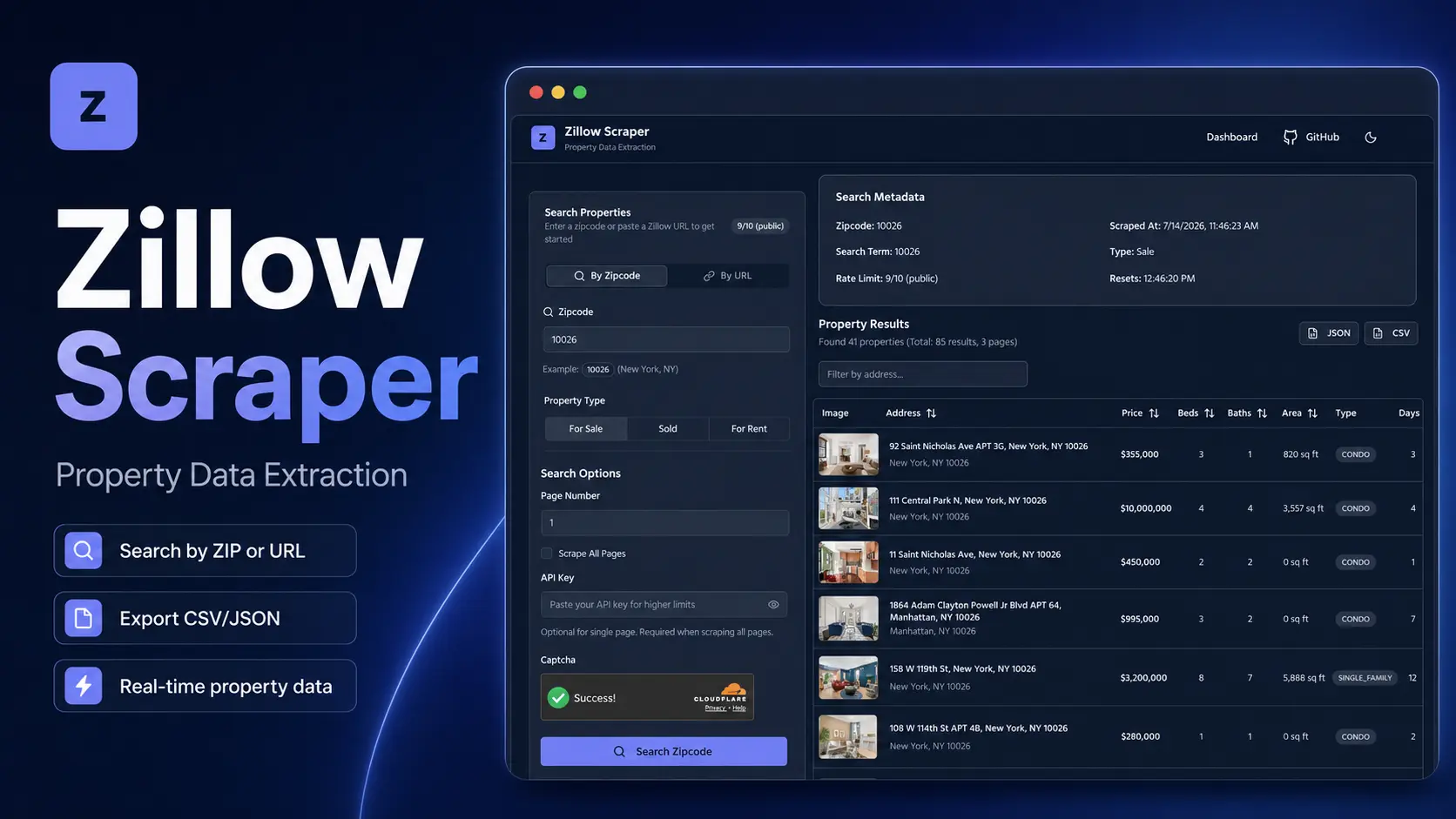The image size is (1456, 819).
Task: Select Sold property type
Action: 668,428
